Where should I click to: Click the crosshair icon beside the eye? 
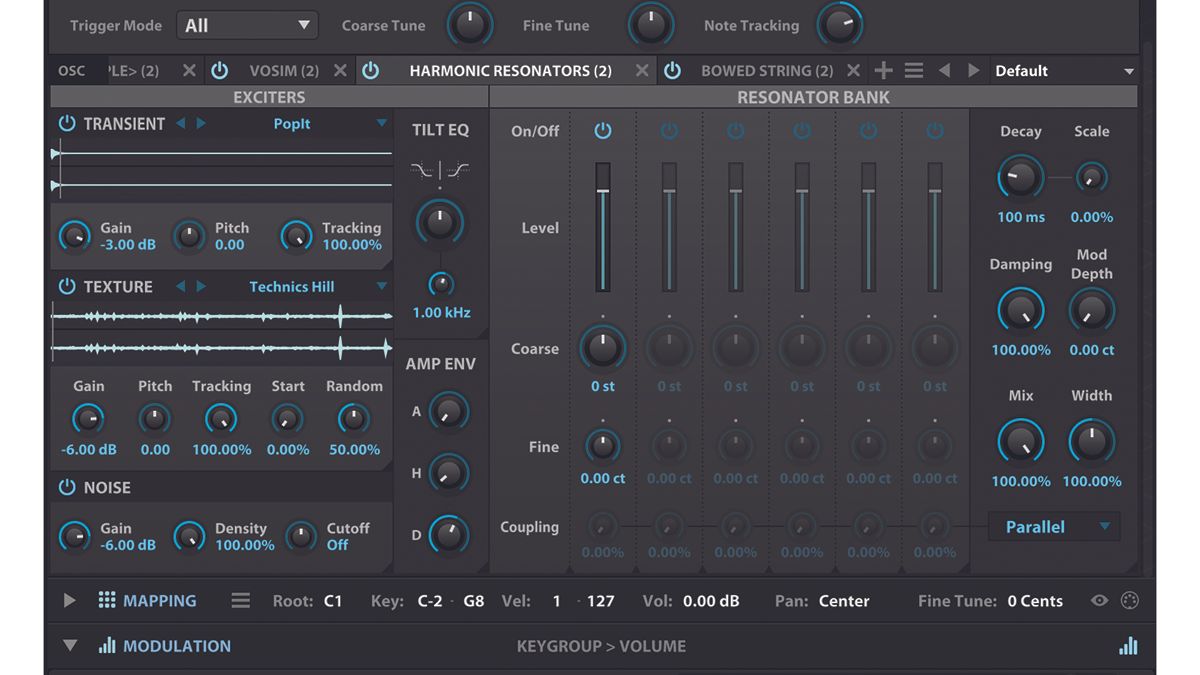click(x=1130, y=601)
